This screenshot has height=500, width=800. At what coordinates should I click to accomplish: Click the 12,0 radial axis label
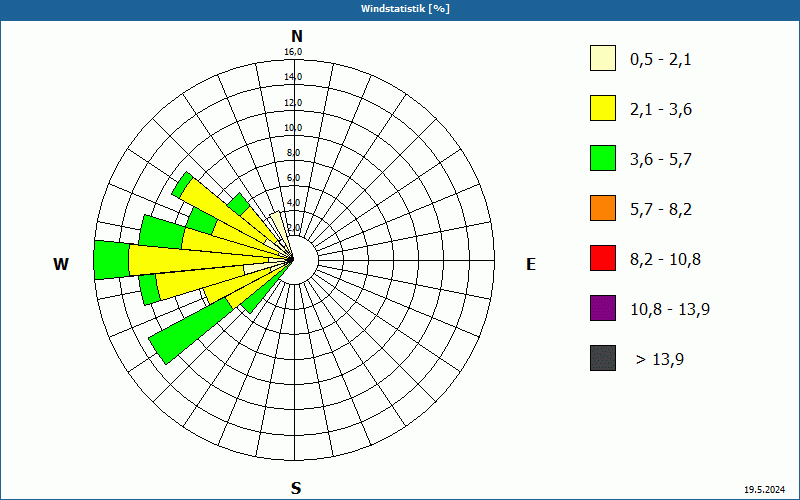293,103
